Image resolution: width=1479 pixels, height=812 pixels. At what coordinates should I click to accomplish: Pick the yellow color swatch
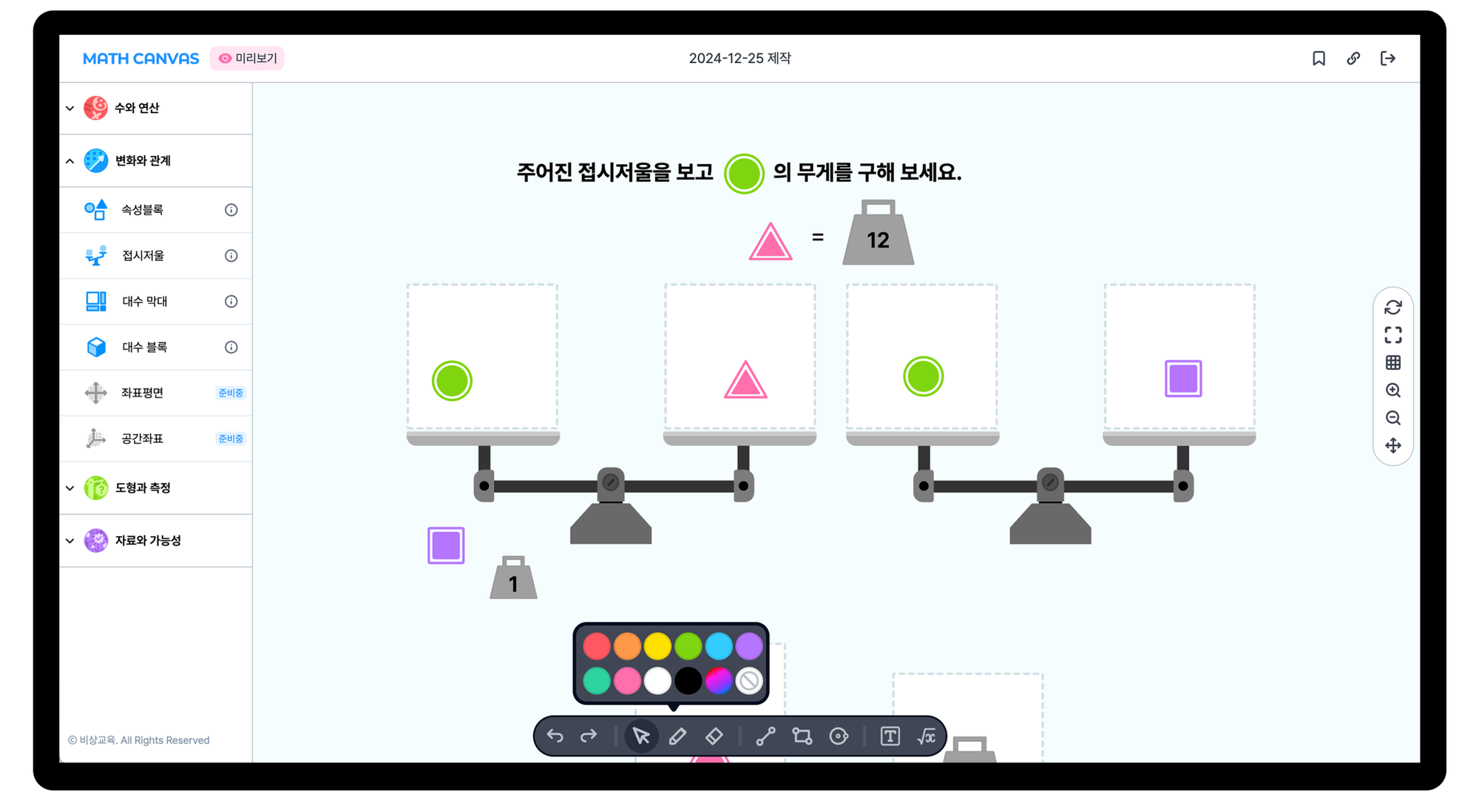[657, 646]
